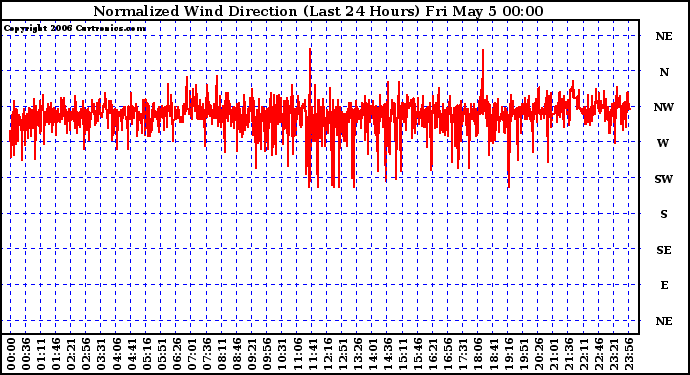Click the time label '13:26'
Viewport: 690px width, 375px height.
[357, 354]
